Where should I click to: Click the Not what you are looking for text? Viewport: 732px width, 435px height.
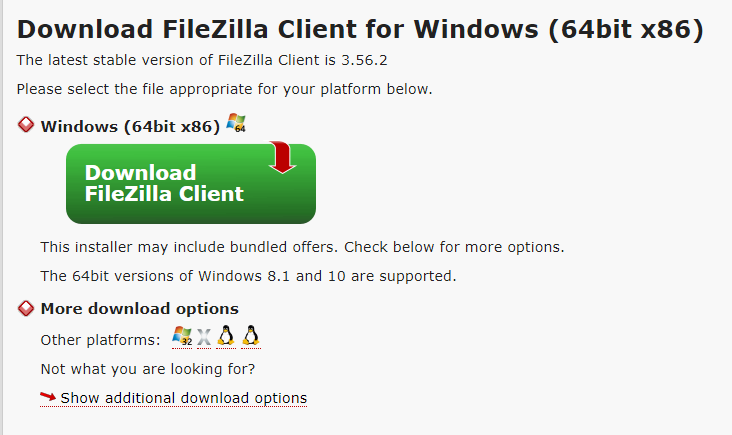pyautogui.click(x=148, y=369)
